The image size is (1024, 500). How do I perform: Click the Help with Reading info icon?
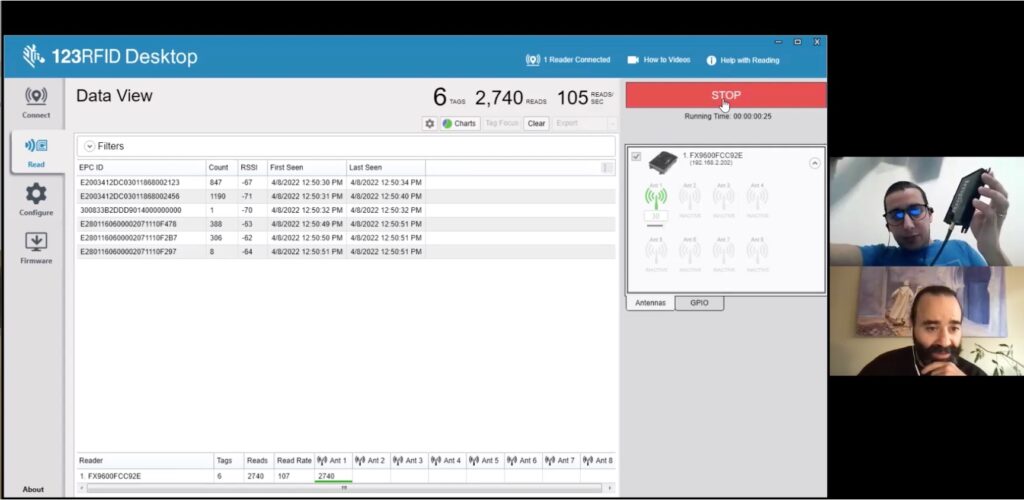tap(712, 60)
